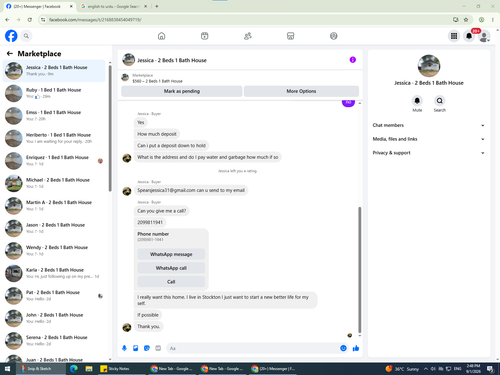Open Karla 2 Beds 1 Bath chat
The height and width of the screenshot is (375, 500).
[54, 273]
